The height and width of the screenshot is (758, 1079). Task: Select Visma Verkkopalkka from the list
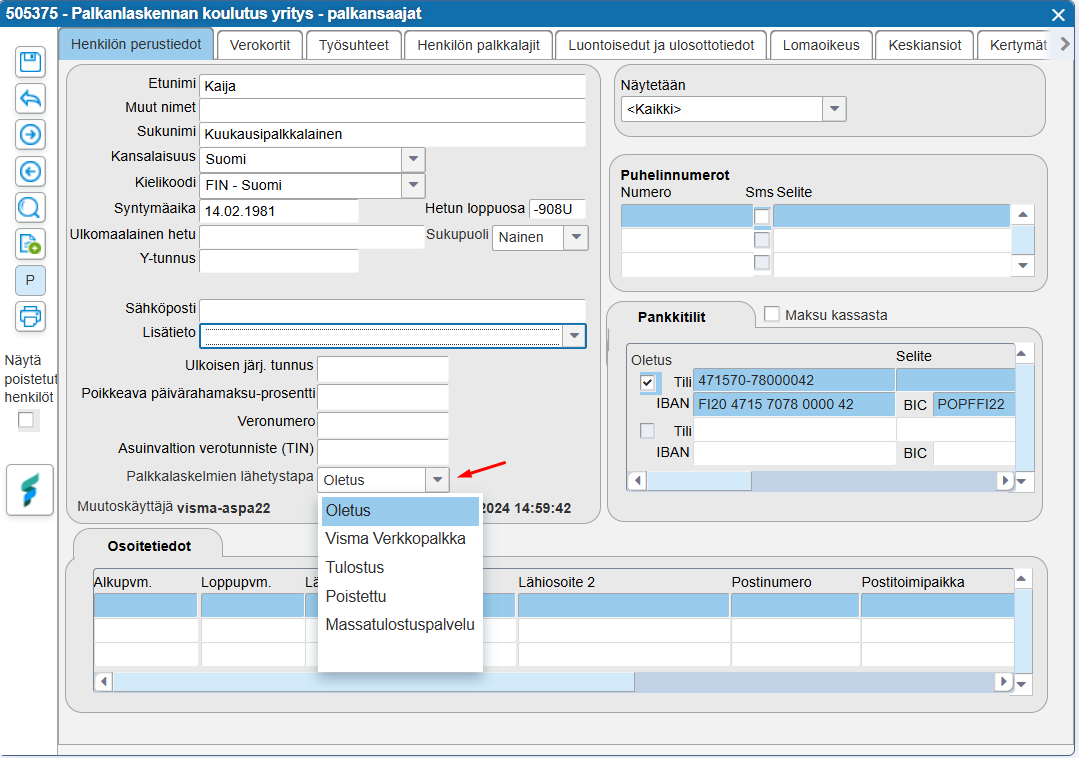(395, 539)
